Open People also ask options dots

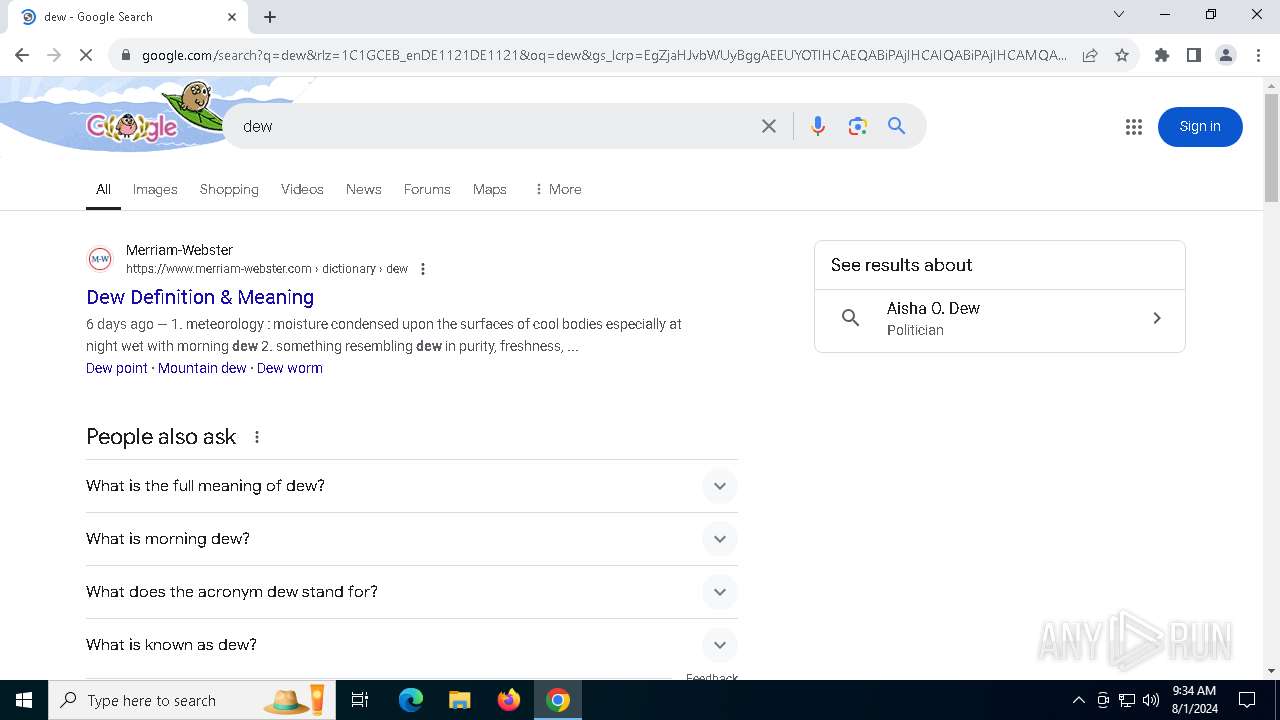pos(257,437)
